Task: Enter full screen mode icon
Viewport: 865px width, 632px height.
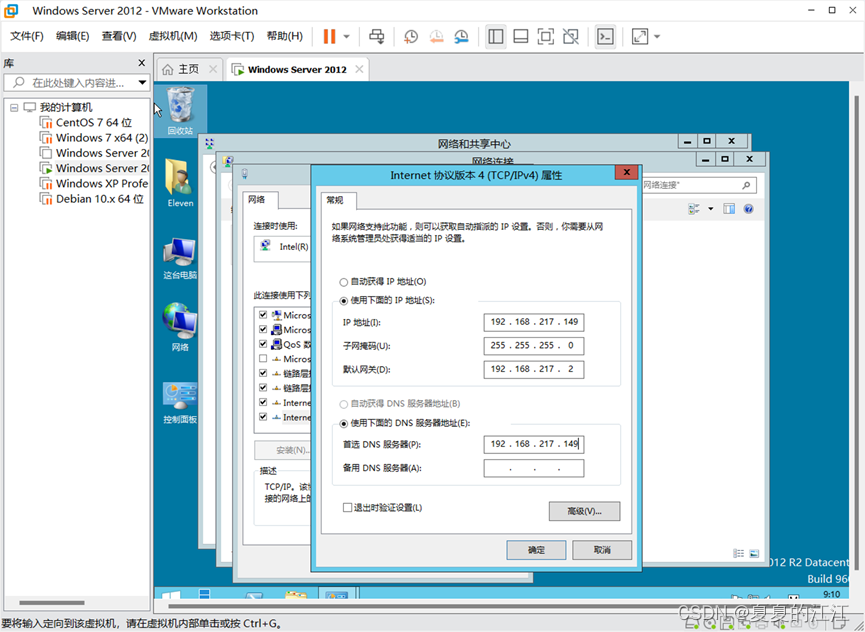Action: tap(546, 36)
